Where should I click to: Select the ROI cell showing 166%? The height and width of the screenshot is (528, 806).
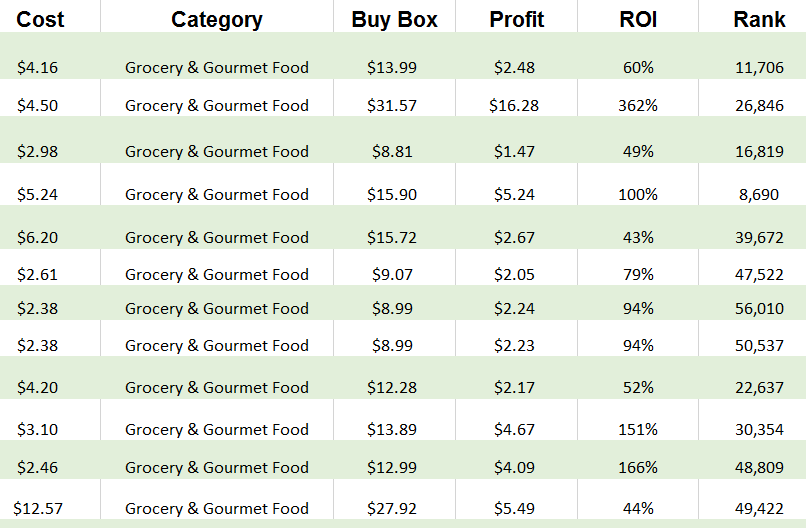[636, 468]
